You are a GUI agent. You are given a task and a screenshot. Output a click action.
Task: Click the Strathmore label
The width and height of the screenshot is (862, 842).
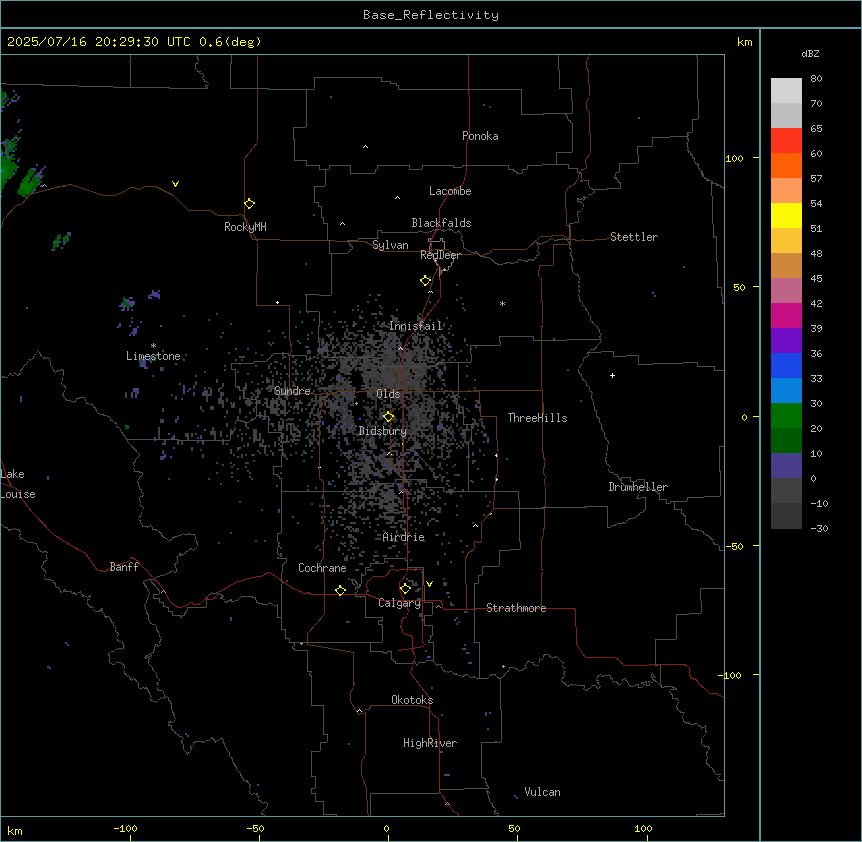pyautogui.click(x=516, y=608)
